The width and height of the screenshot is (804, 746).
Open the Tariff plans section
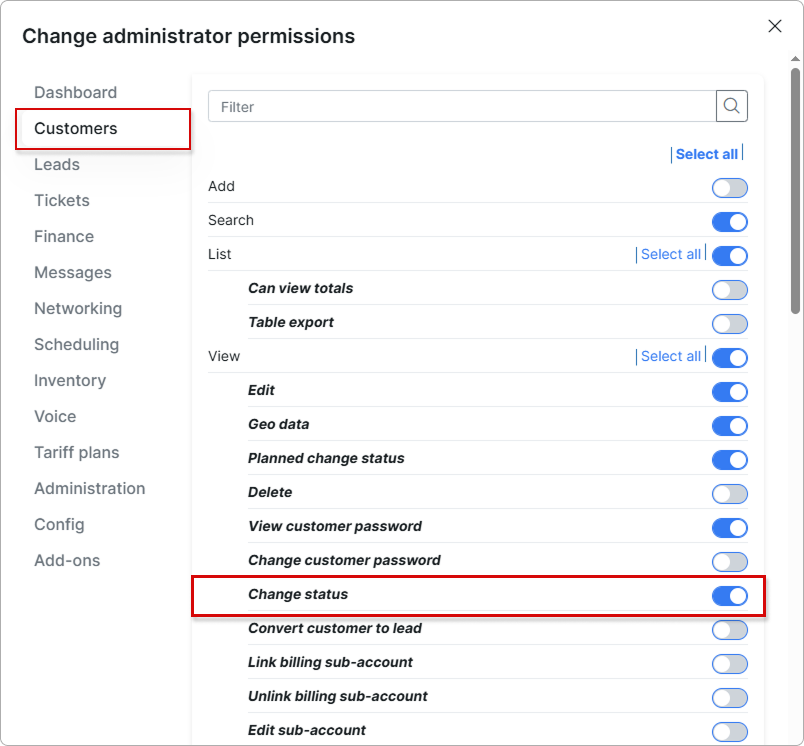point(76,452)
